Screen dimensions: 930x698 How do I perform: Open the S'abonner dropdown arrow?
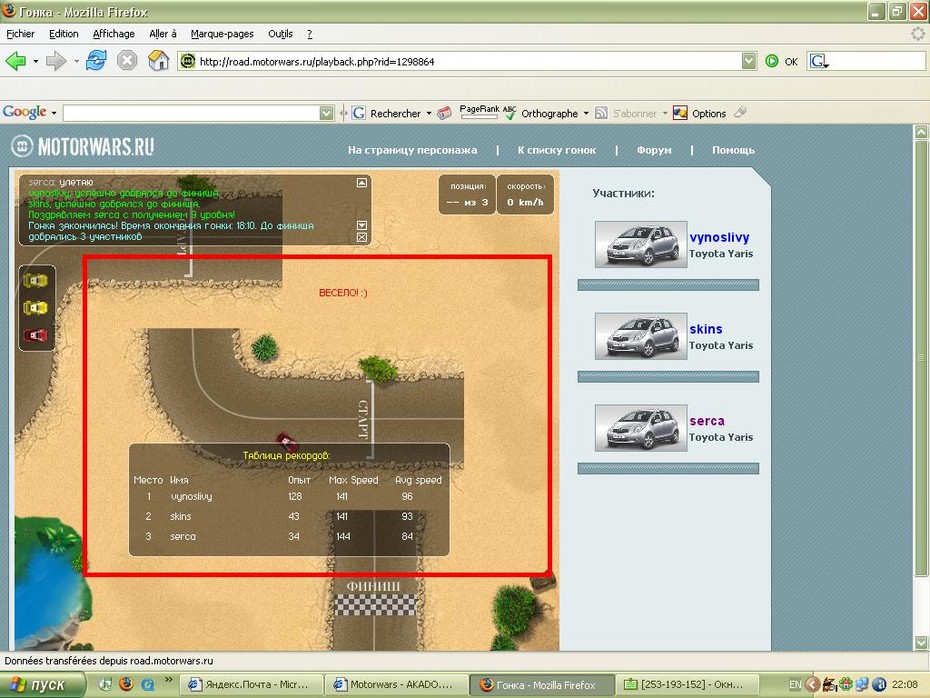tap(665, 113)
